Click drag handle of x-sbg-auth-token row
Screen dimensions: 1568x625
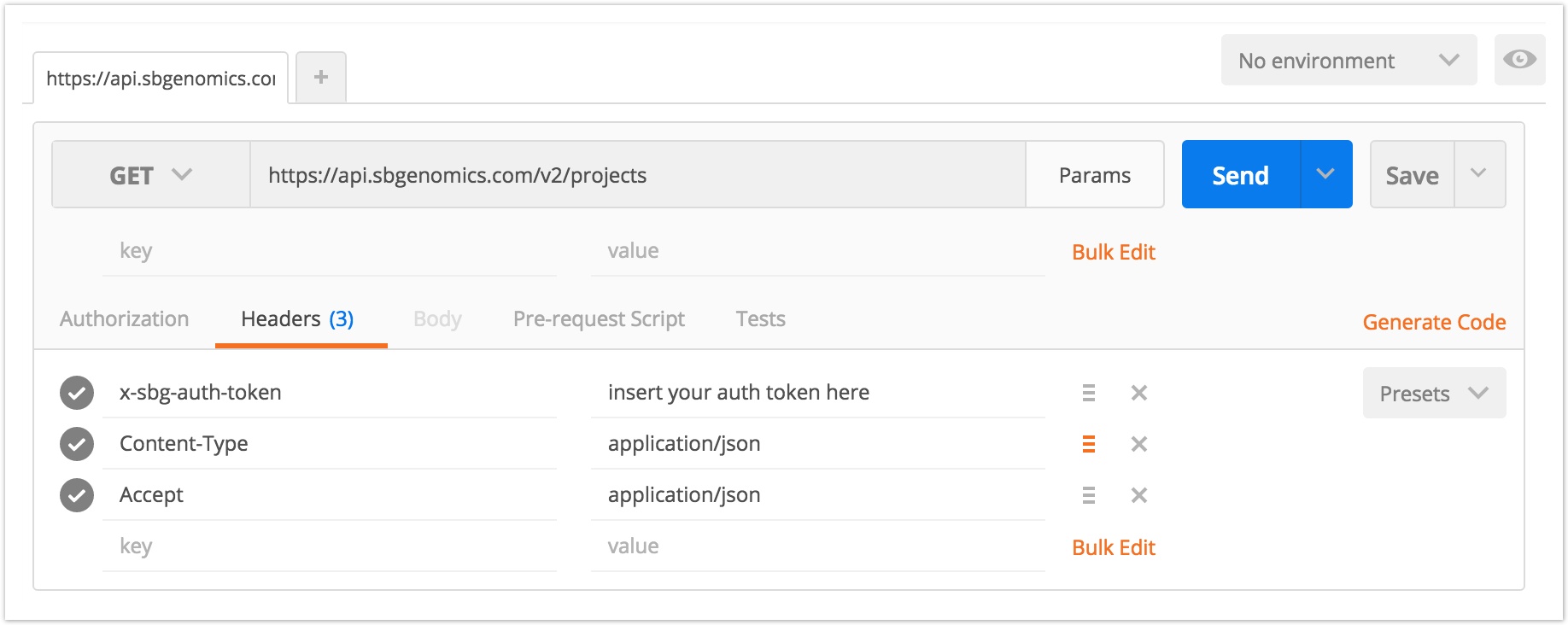click(x=1088, y=393)
